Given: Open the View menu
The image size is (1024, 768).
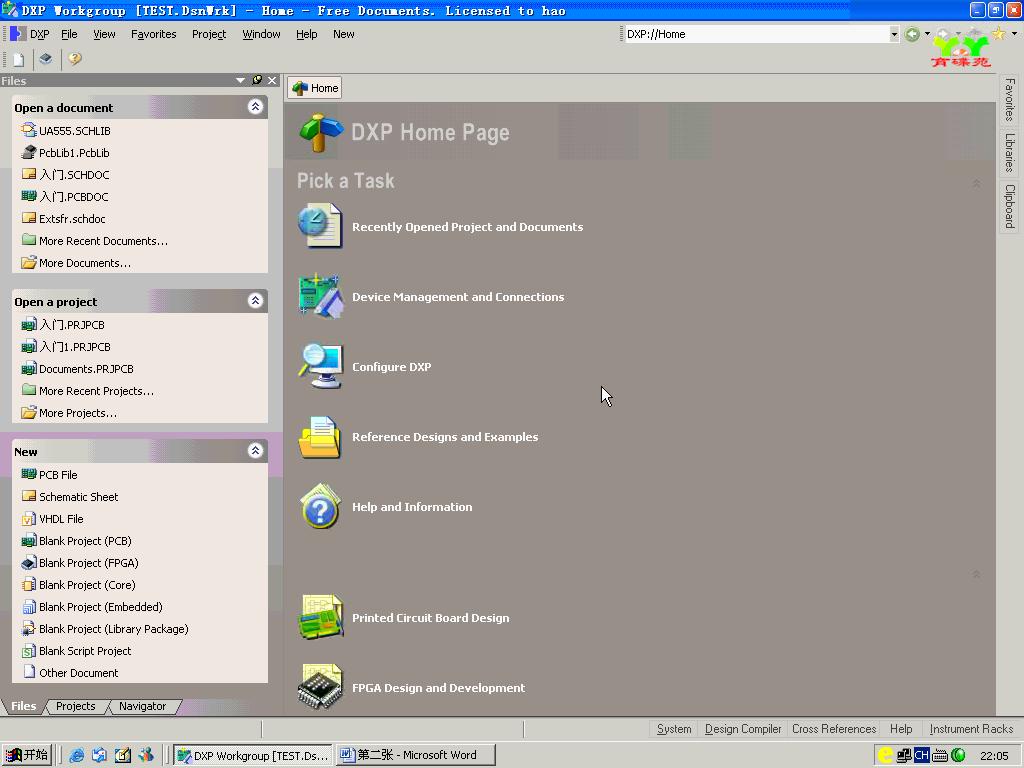Looking at the screenshot, I should pos(104,34).
